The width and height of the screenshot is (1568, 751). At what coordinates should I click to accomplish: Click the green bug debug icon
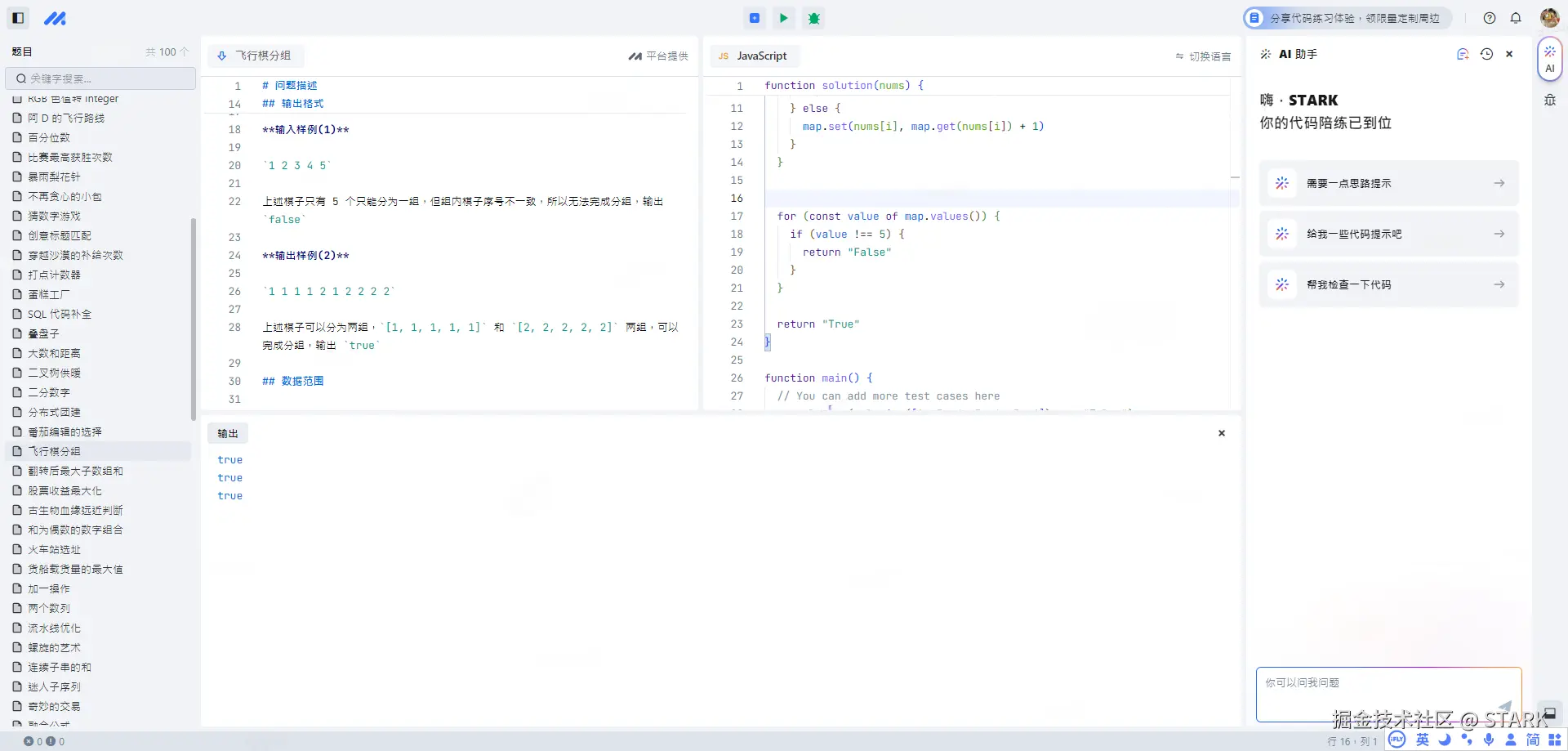tap(813, 18)
